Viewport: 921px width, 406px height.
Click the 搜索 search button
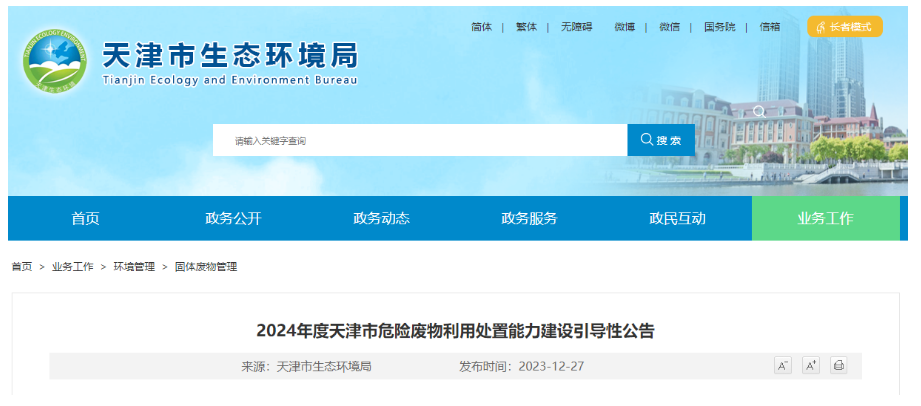pyautogui.click(x=661, y=140)
